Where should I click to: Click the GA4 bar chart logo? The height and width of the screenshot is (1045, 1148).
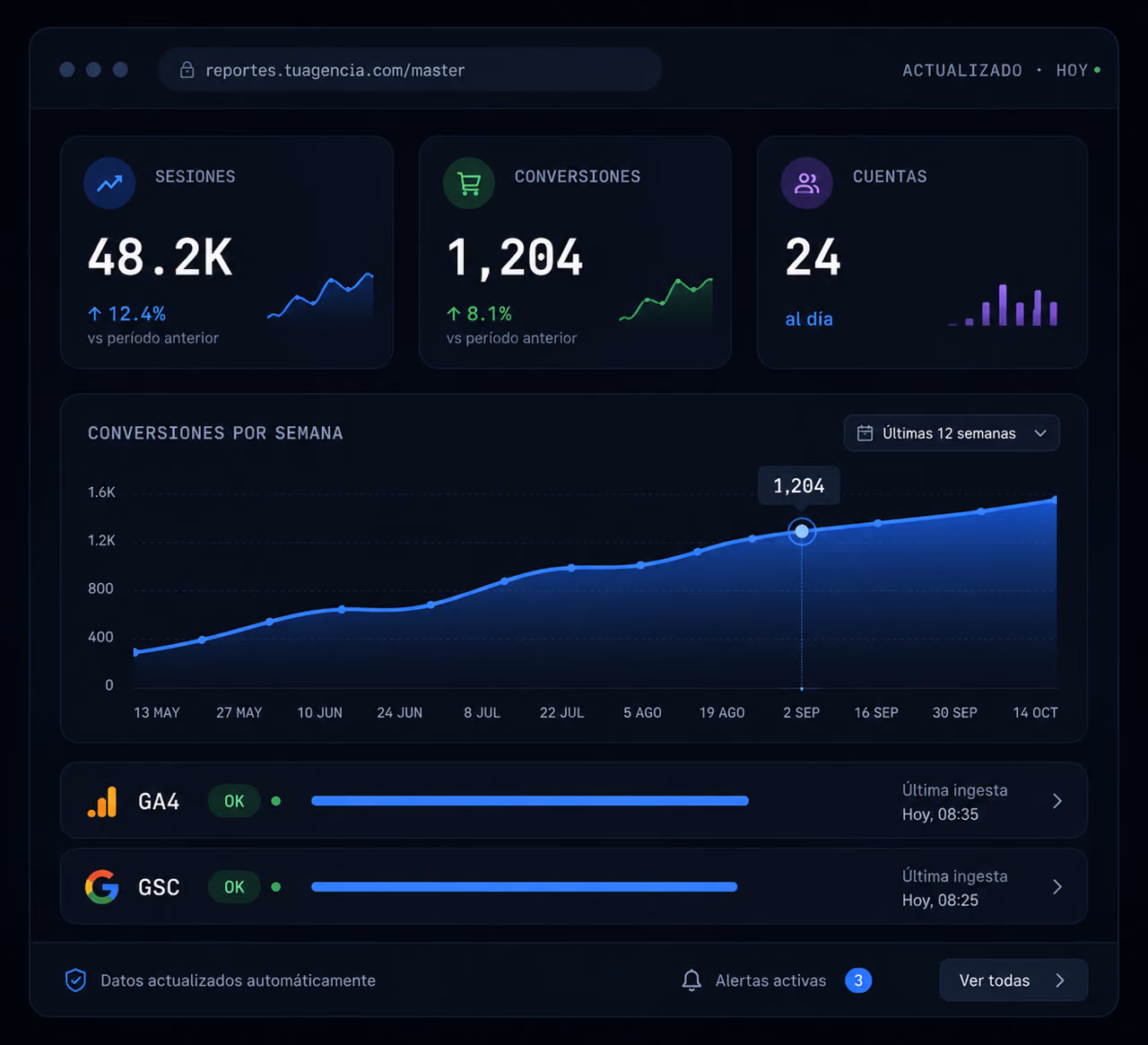(102, 801)
